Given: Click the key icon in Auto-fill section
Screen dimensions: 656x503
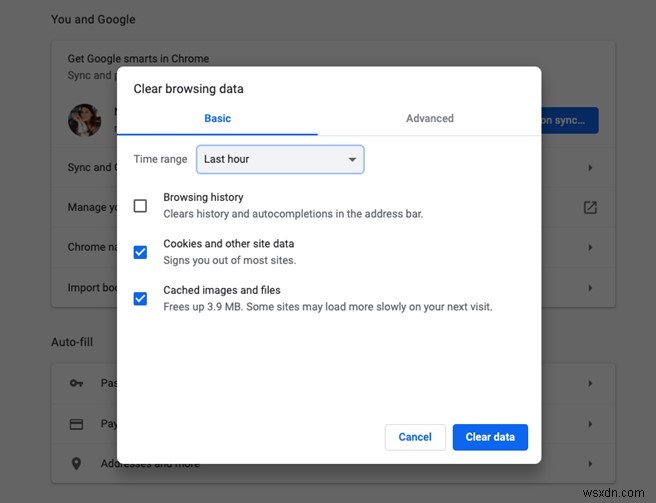Looking at the screenshot, I should pos(77,383).
